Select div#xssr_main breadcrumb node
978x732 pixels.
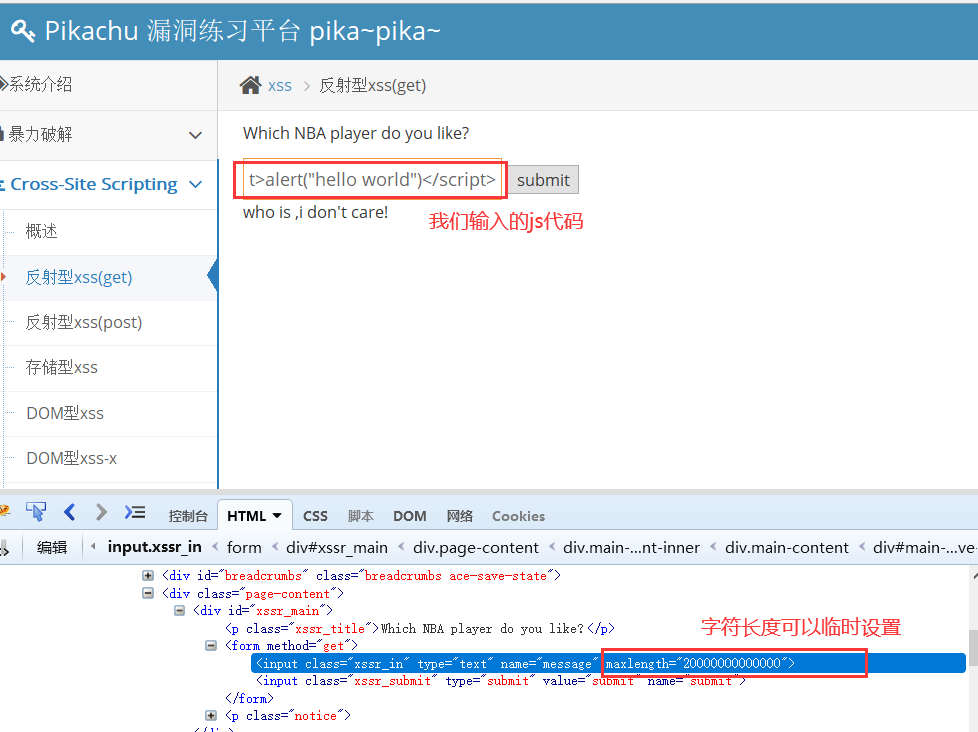pos(337,547)
